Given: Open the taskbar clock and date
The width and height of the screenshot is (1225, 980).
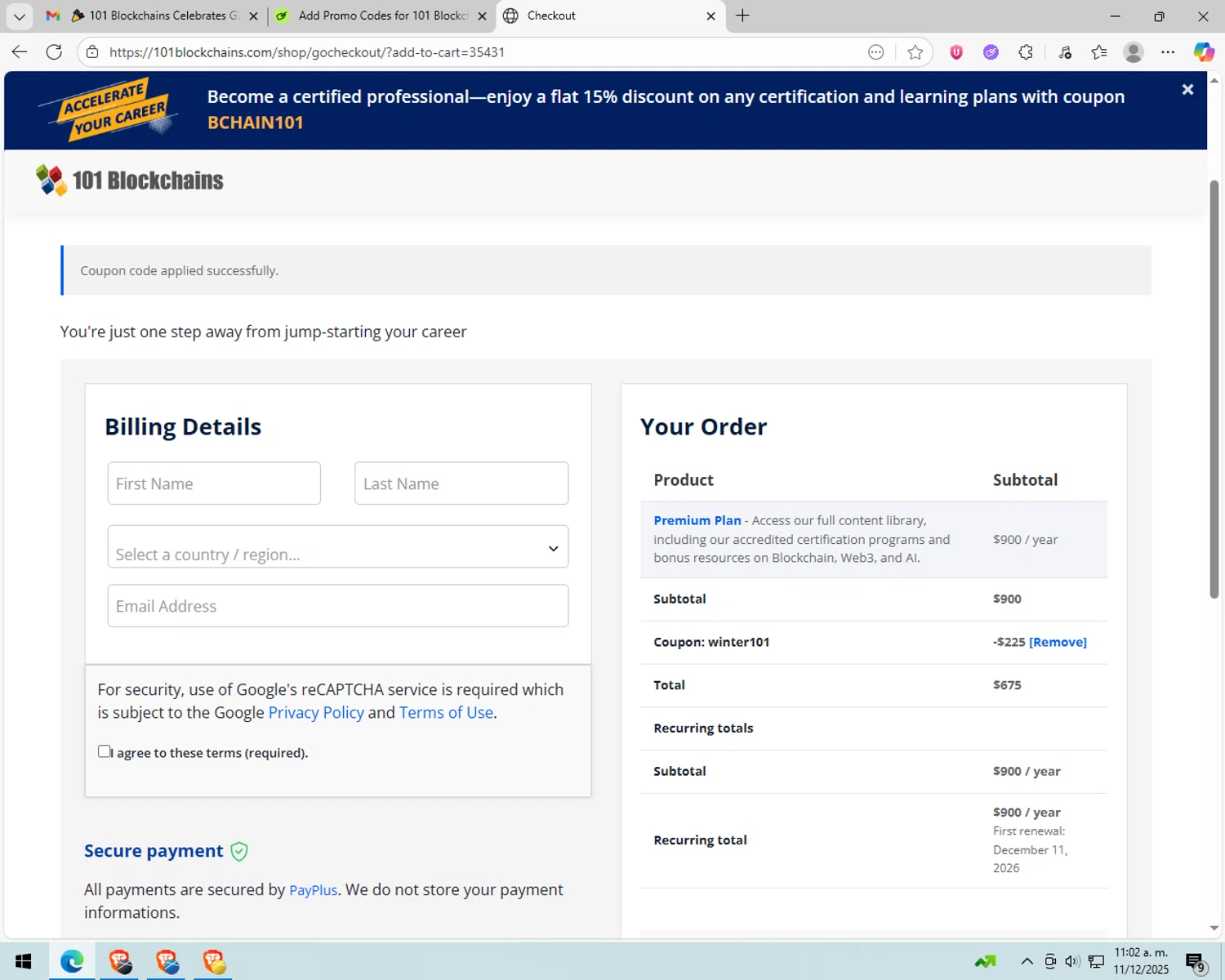Looking at the screenshot, I should [x=1142, y=961].
